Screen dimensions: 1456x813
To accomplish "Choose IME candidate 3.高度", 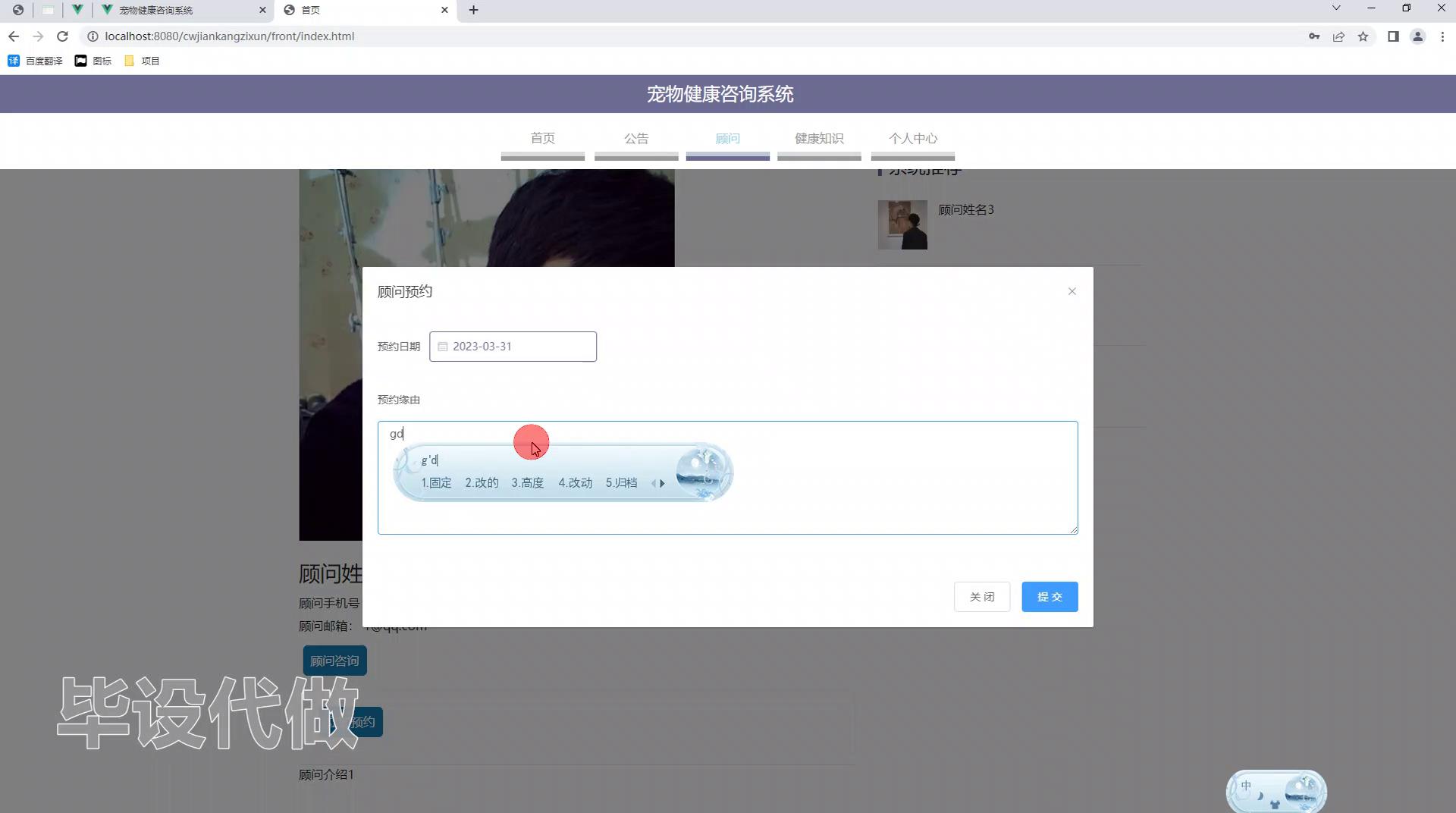I will (x=527, y=483).
